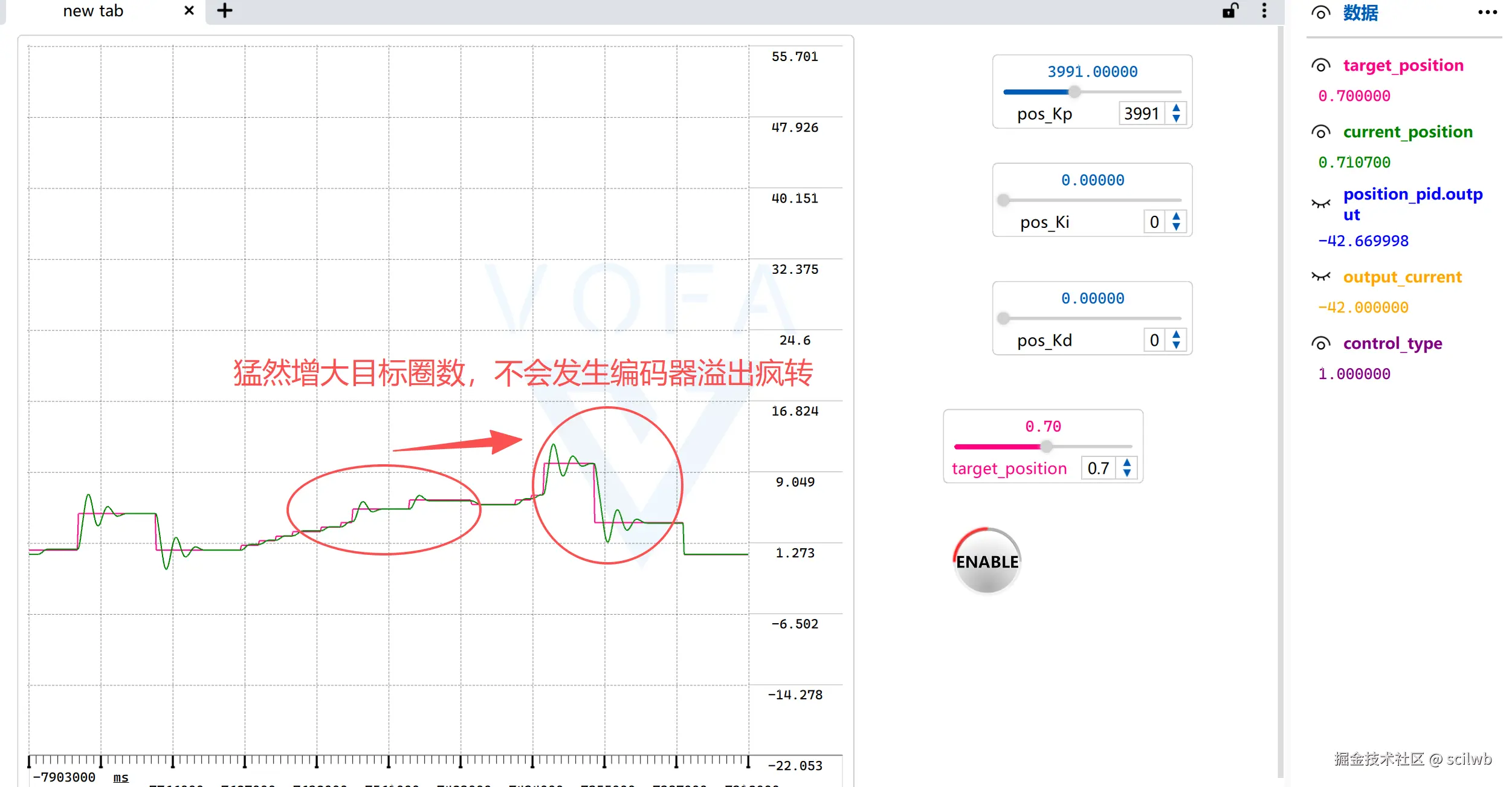The image size is (1512, 787).
Task: Select the new tab
Action: click(93, 11)
